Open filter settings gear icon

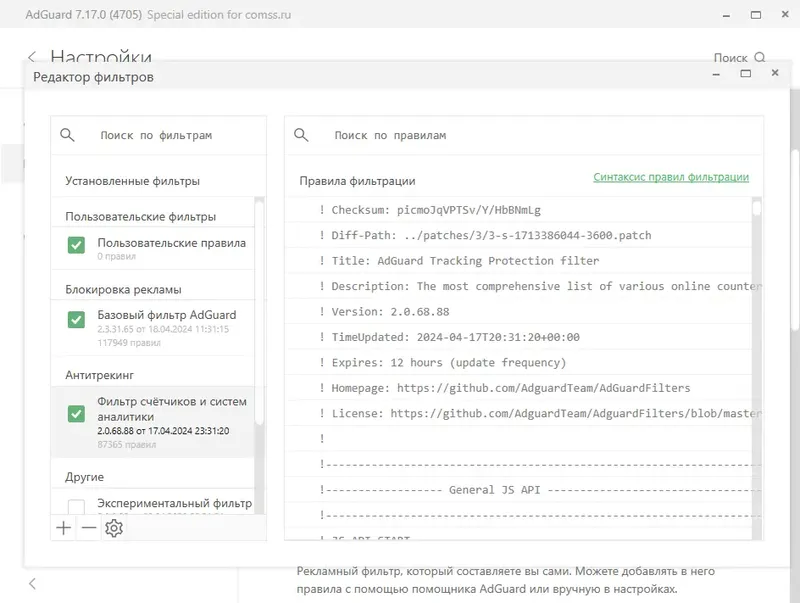coord(114,528)
